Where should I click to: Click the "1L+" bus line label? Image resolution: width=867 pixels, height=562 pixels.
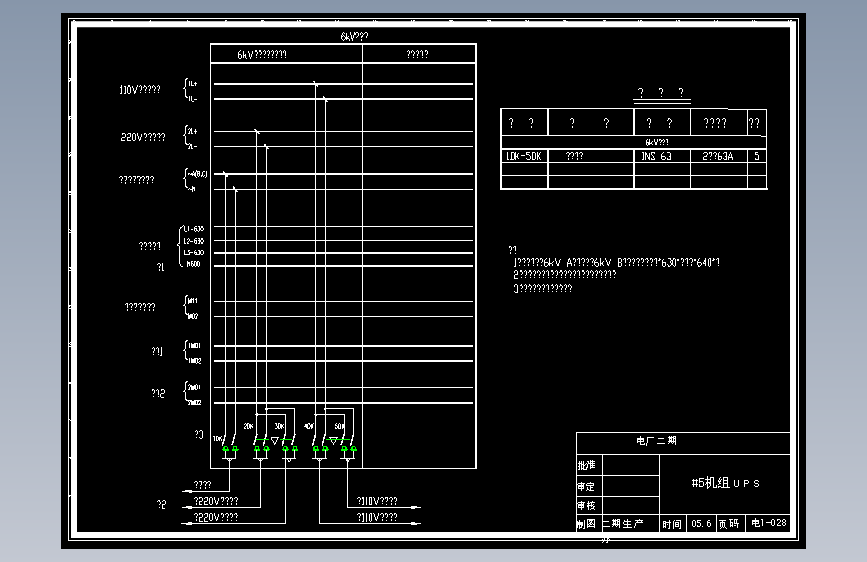pyautogui.click(x=192, y=84)
